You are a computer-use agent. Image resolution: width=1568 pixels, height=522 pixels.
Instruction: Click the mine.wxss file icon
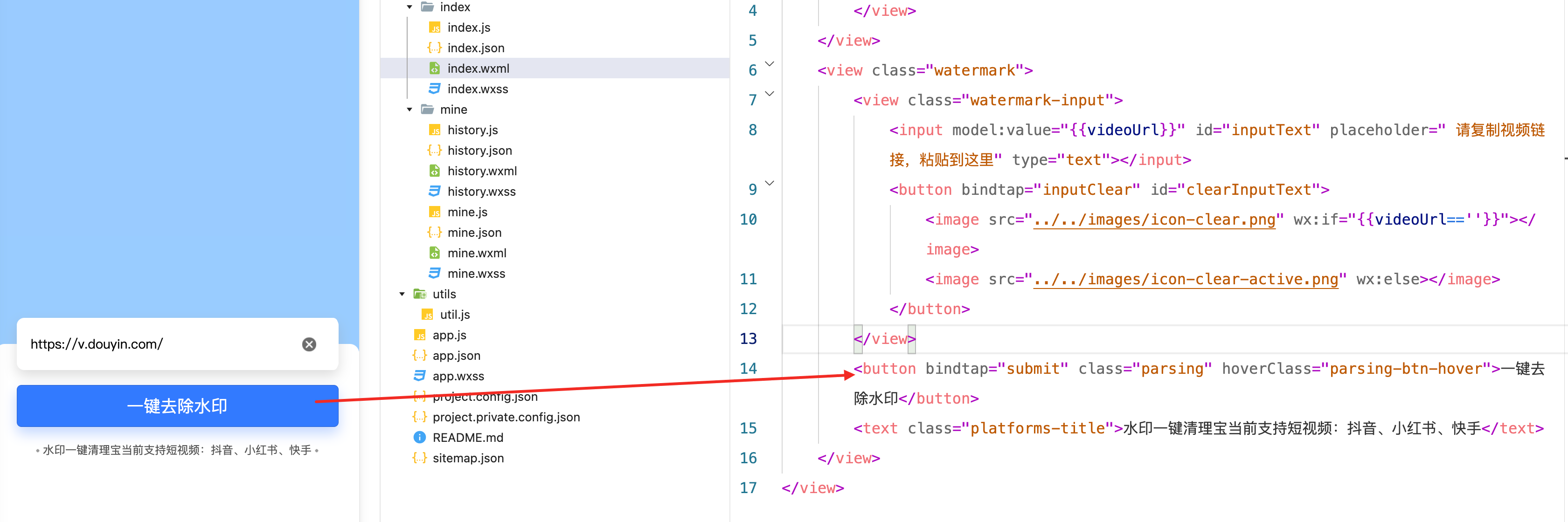(435, 273)
